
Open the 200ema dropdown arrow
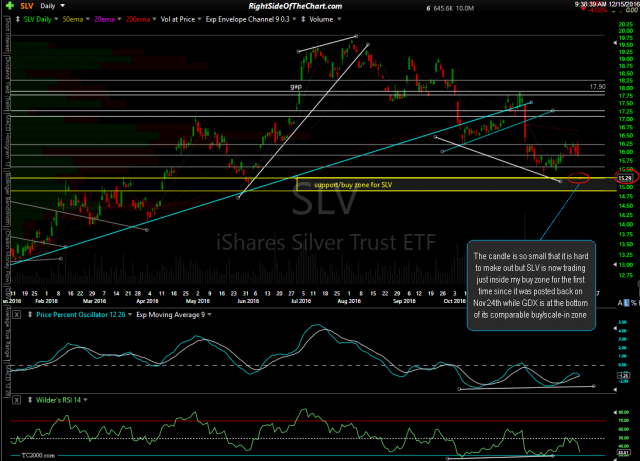154,19
